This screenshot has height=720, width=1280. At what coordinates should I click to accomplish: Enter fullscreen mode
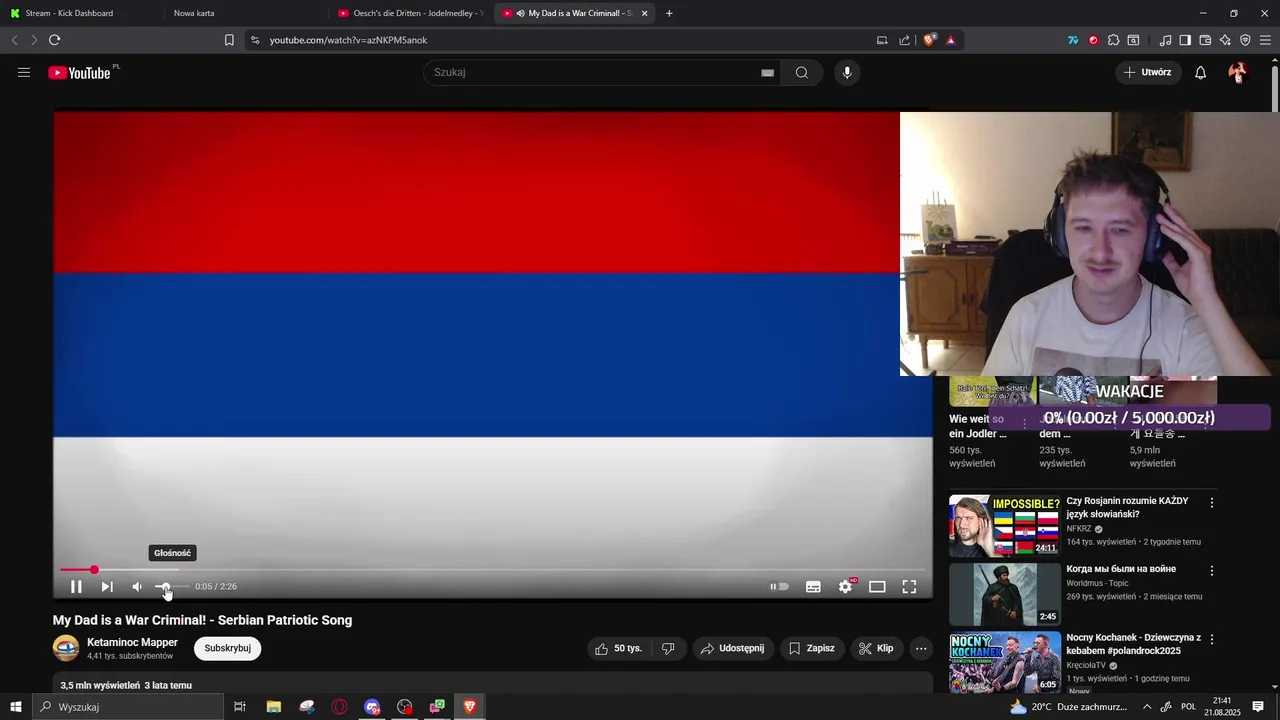pyautogui.click(x=909, y=587)
